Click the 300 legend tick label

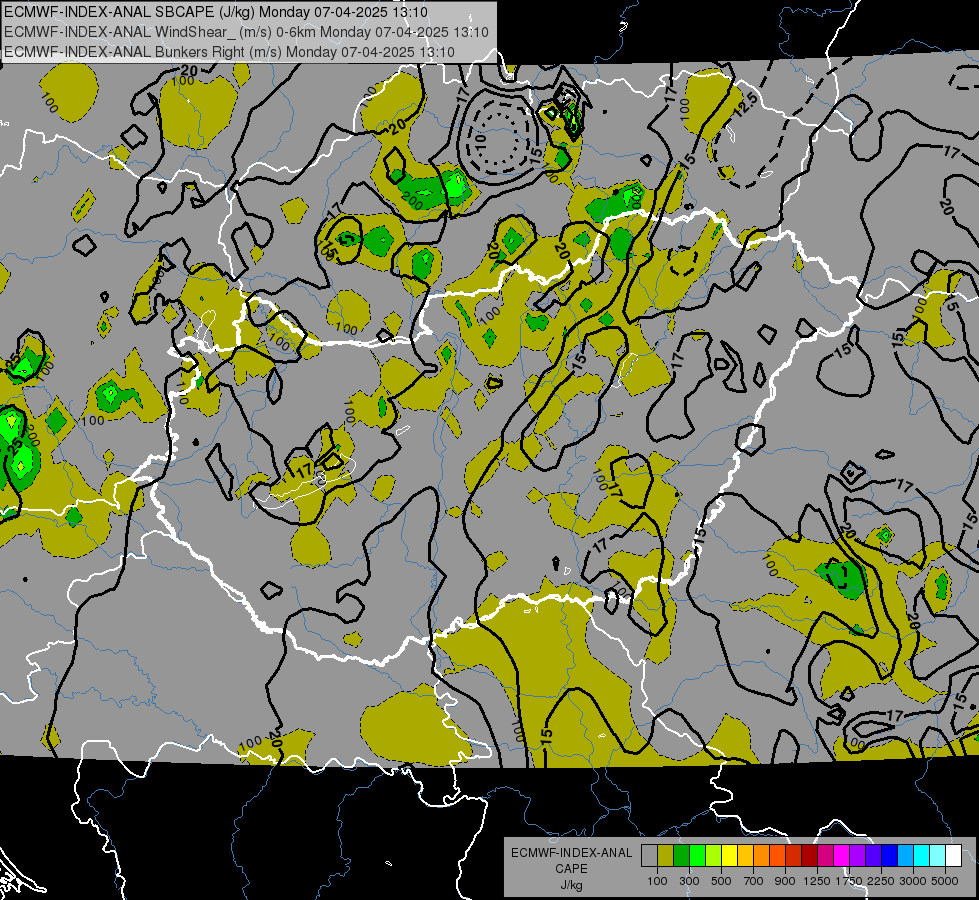689,881
